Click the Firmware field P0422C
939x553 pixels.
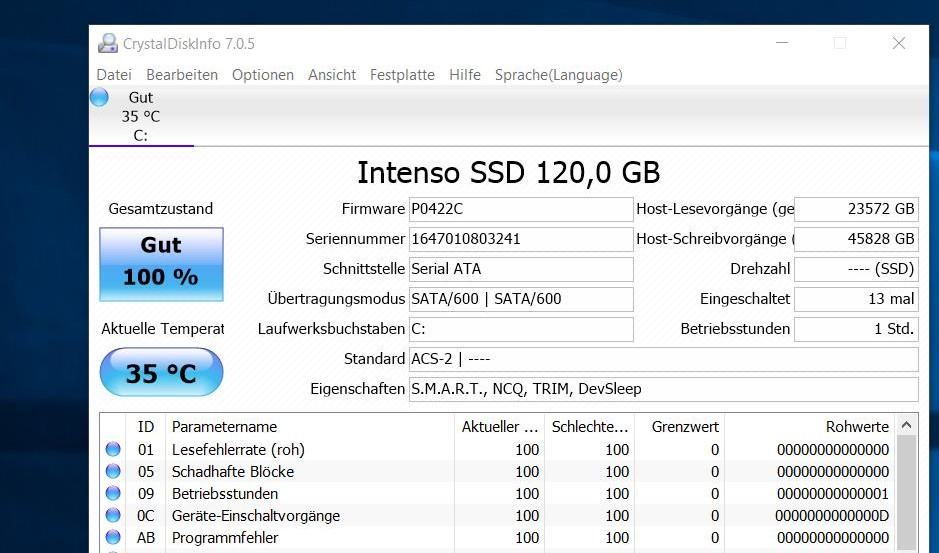click(x=521, y=209)
